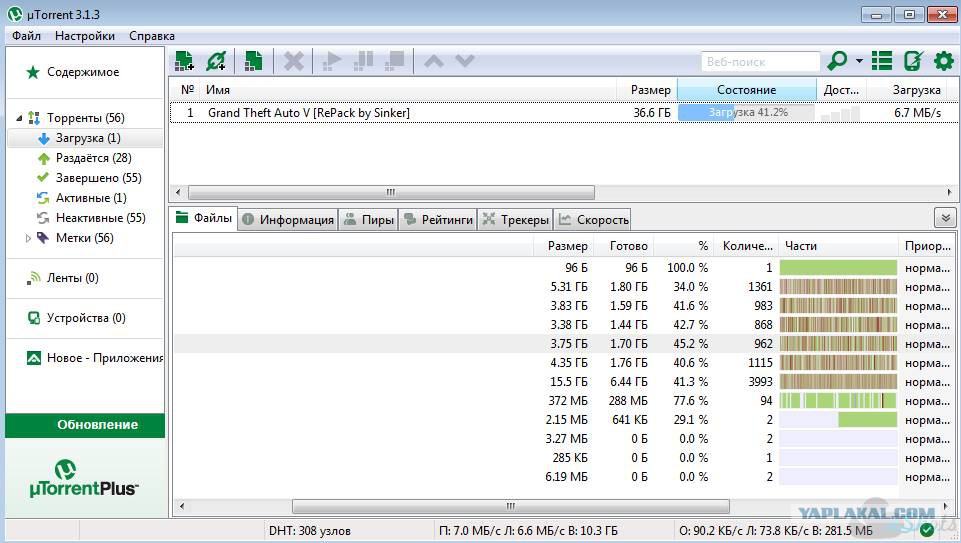Viewport: 961px width, 543px height.
Task: Click the files list horizontal scrollbar thumb
Action: (511, 506)
